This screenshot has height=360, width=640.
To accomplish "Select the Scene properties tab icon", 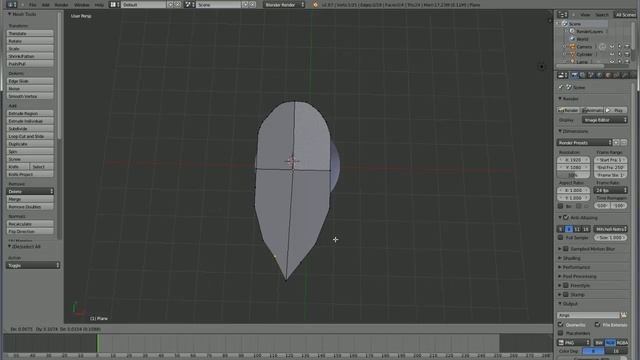I will (591, 75).
